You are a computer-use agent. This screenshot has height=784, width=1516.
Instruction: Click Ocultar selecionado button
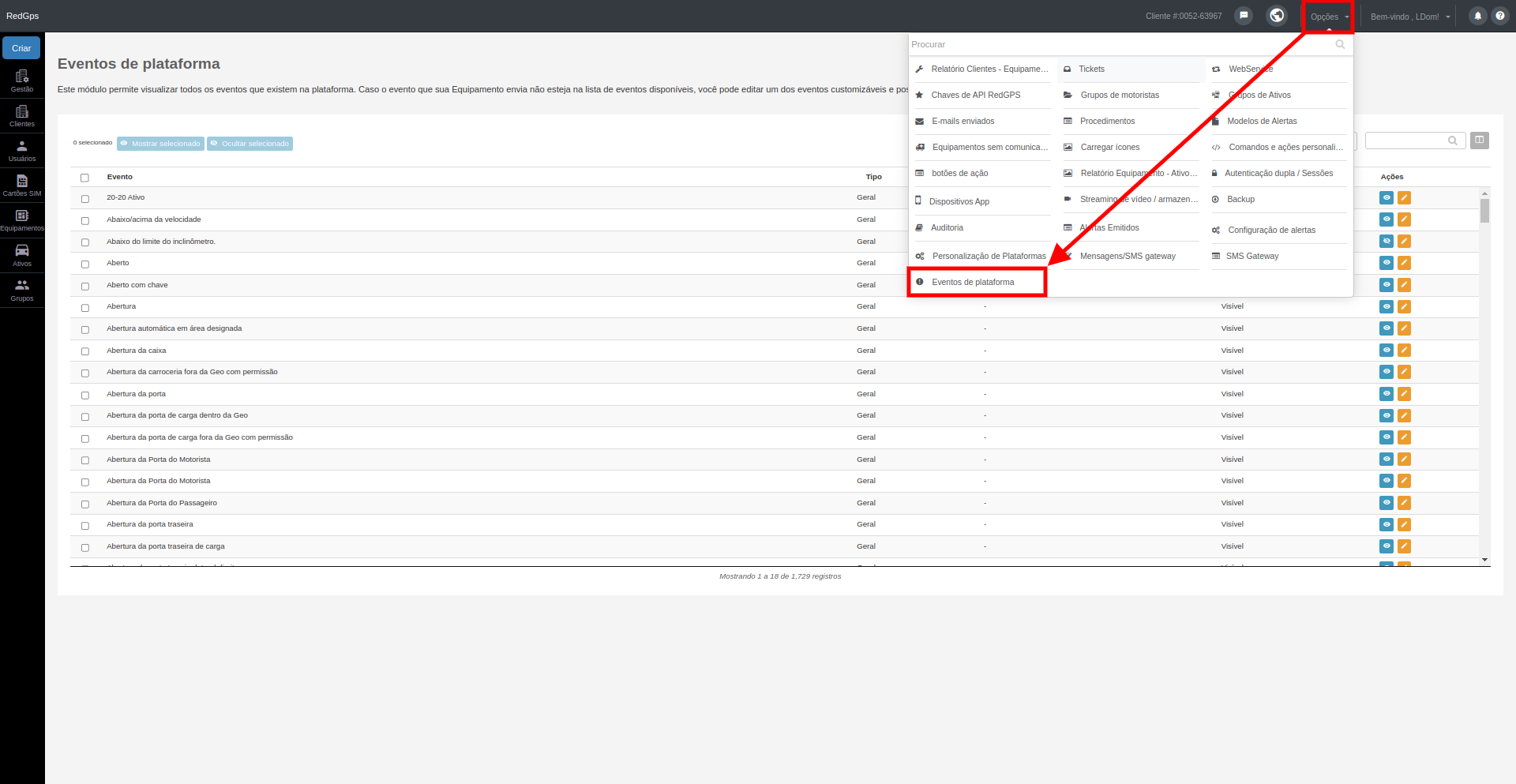(250, 144)
